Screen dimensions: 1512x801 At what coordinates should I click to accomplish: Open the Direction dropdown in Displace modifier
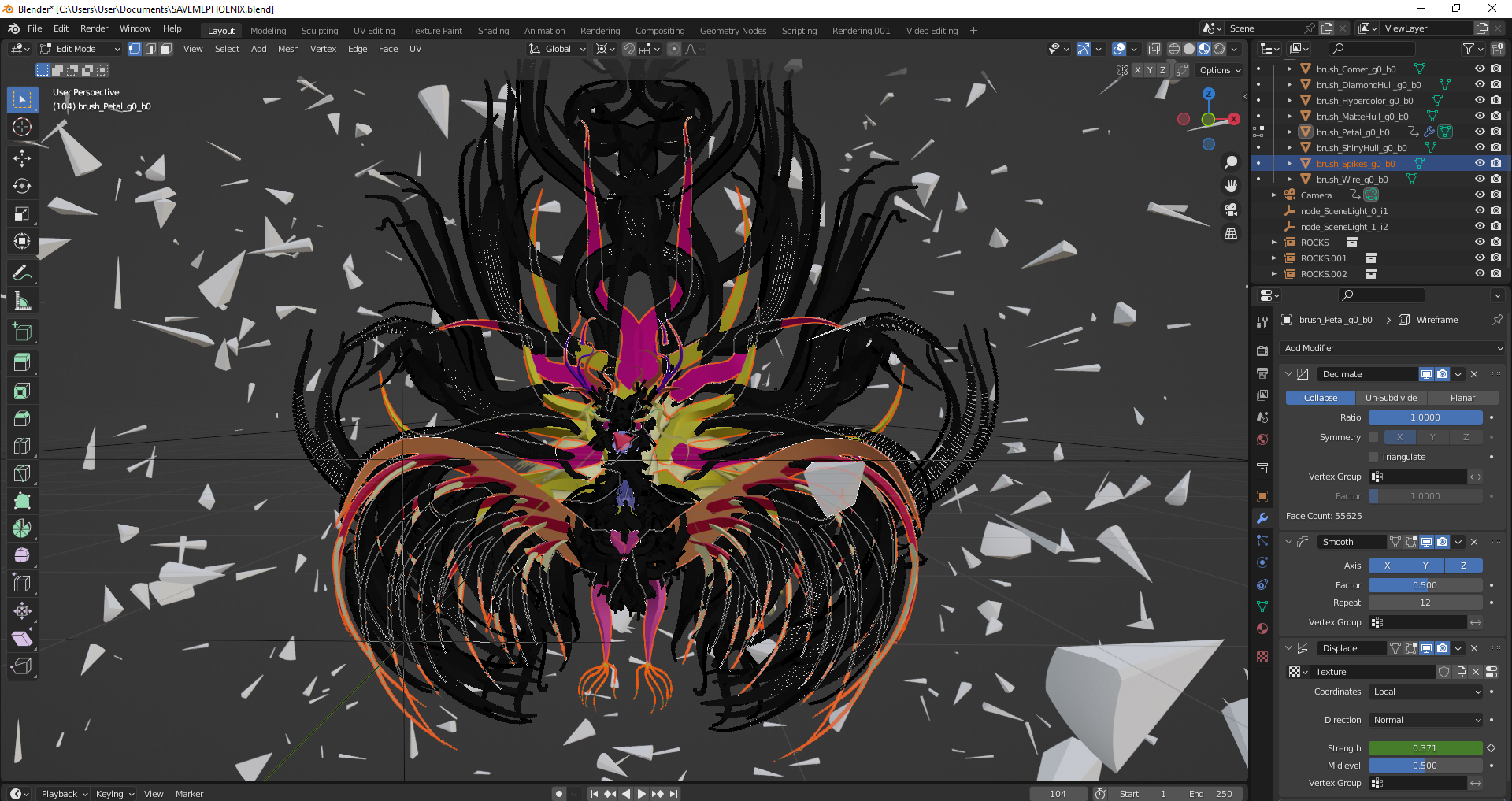(1424, 719)
